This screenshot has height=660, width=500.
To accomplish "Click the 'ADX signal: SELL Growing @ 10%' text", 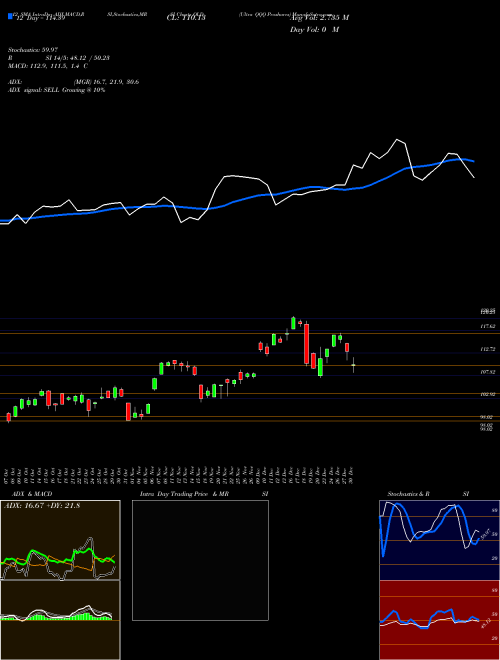I will [x=56, y=90].
